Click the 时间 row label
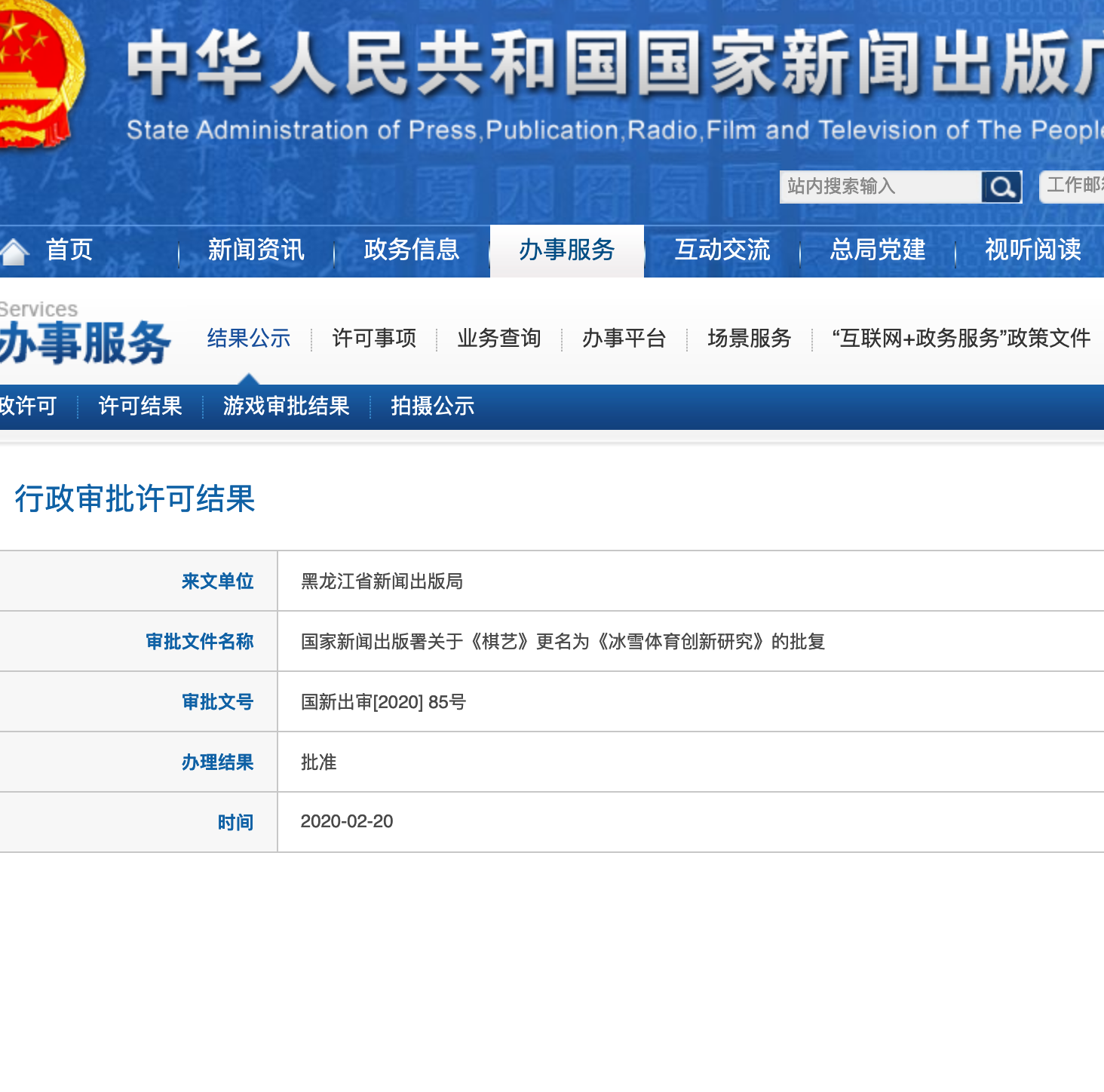 236,823
